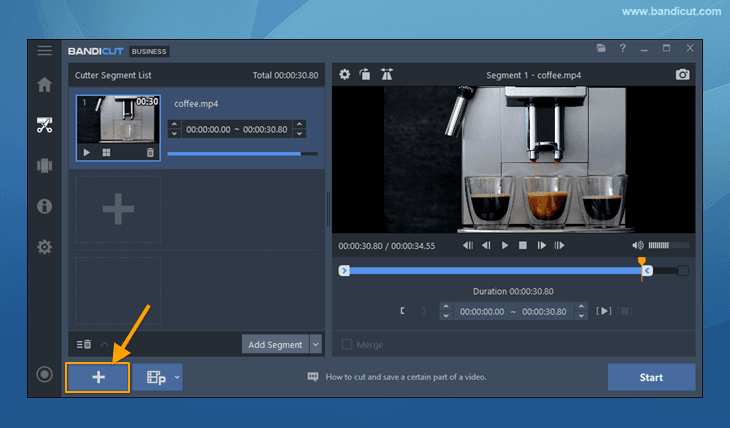The width and height of the screenshot is (730, 428).
Task: Open the Information sidebar icon
Action: [45, 206]
